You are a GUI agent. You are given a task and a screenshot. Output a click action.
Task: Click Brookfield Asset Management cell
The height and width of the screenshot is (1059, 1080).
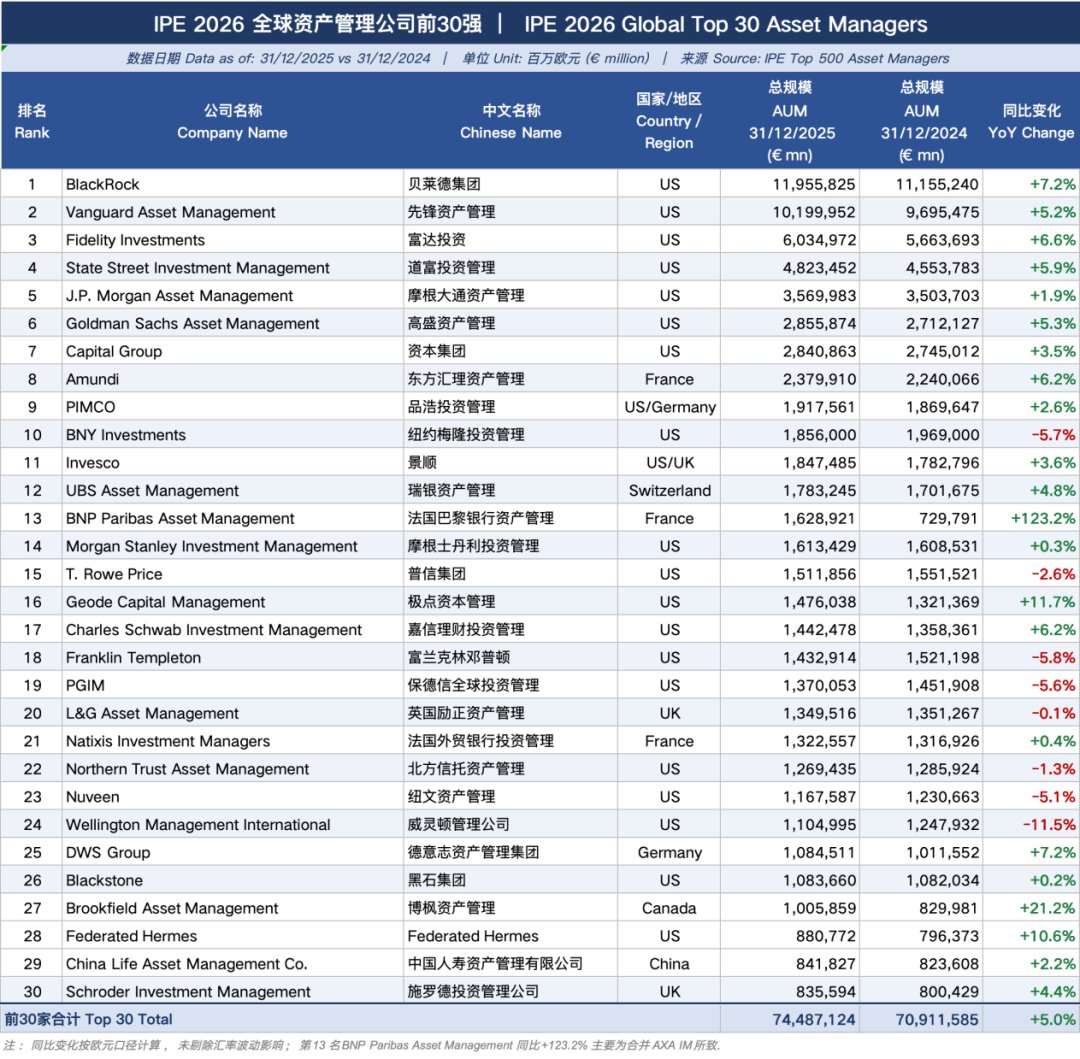(233, 908)
